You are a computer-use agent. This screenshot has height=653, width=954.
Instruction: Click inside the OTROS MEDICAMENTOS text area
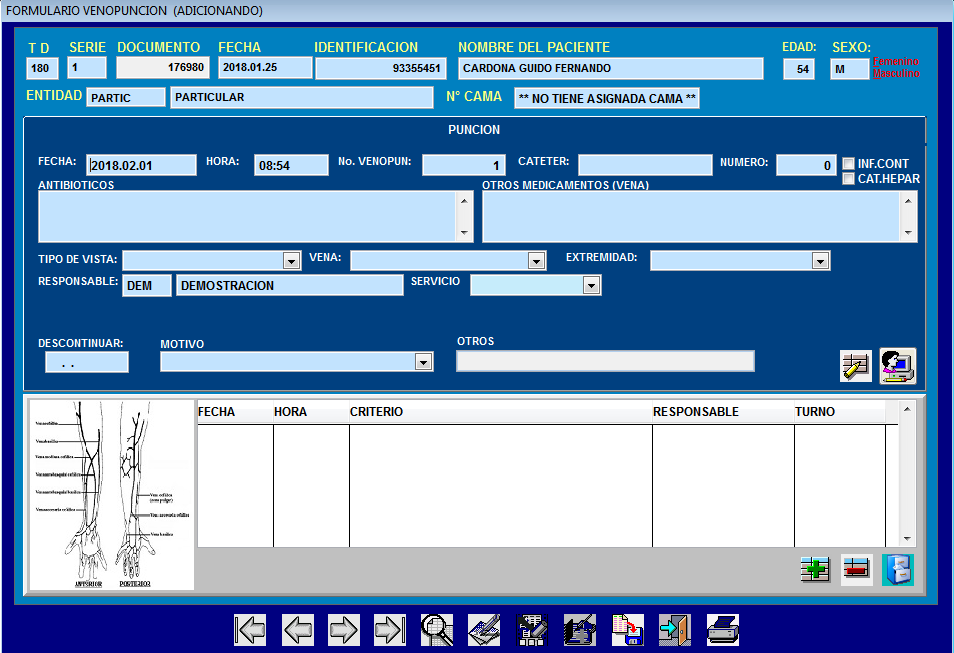692,217
